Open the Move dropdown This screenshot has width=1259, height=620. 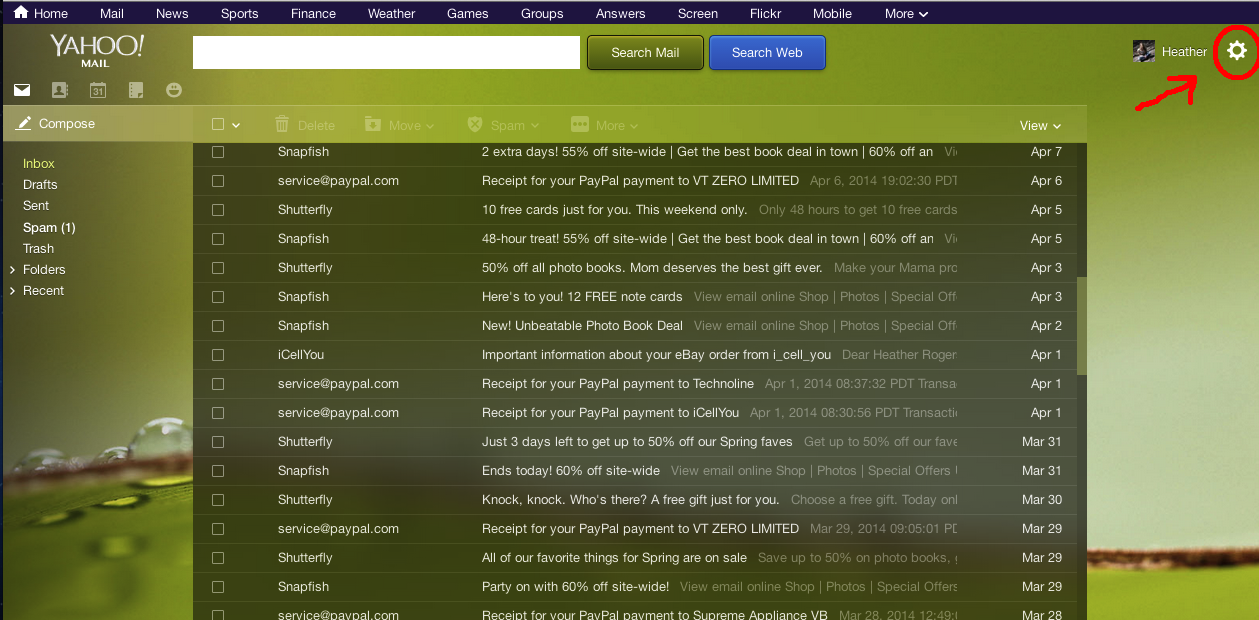[x=399, y=125]
